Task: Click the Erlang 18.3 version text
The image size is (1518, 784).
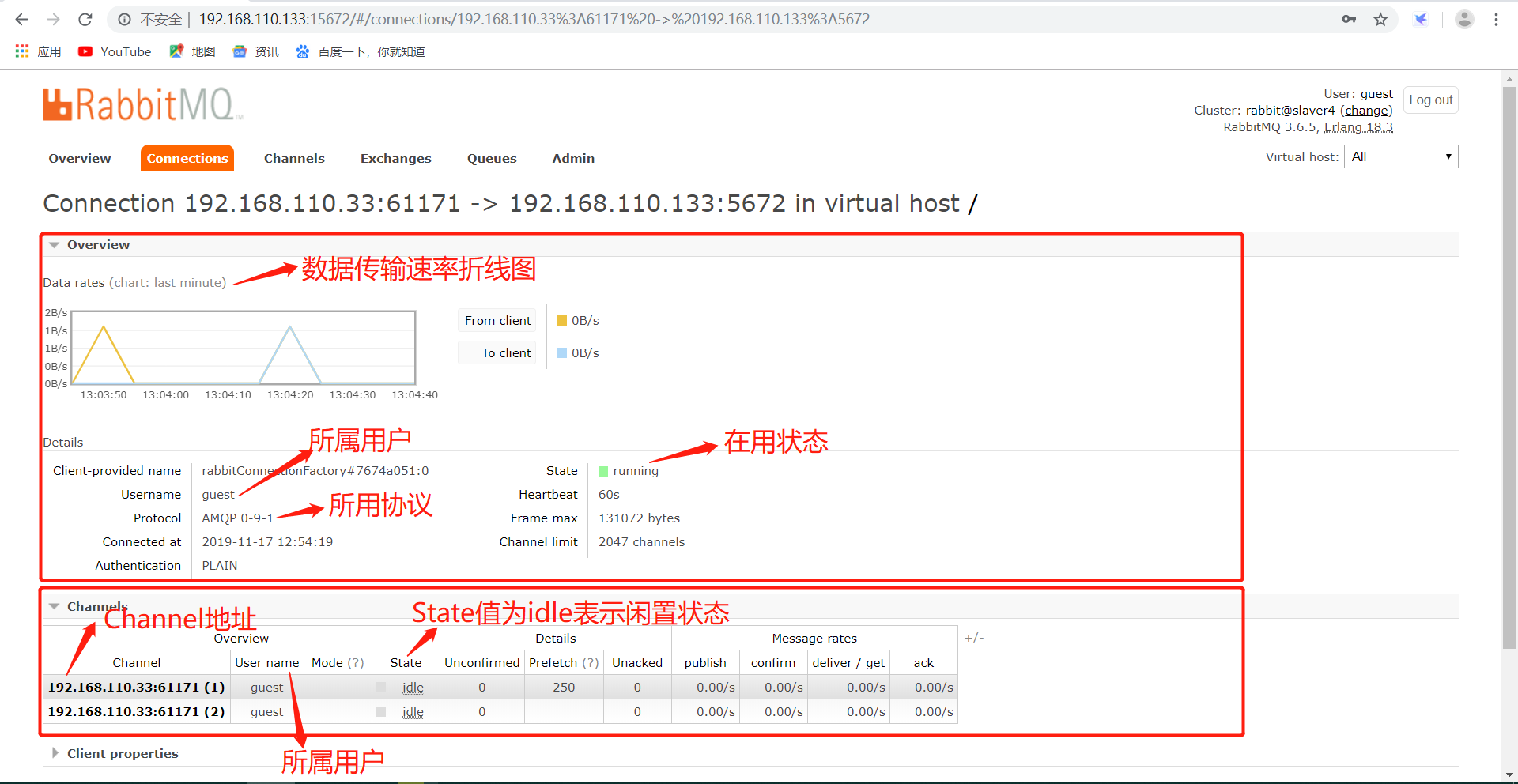Action: 1358,127
